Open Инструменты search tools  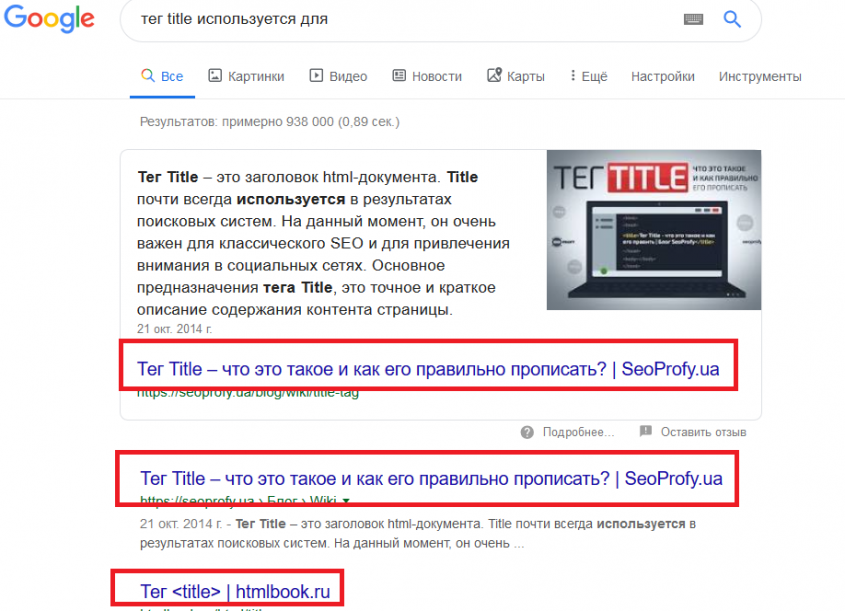(760, 77)
